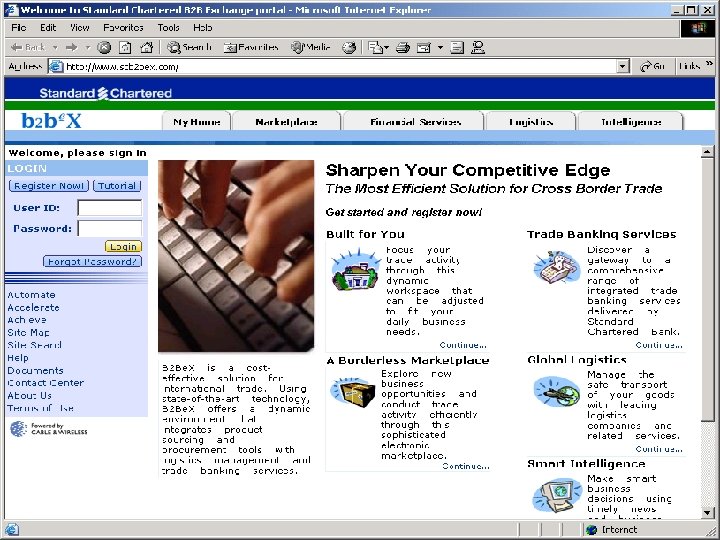The height and width of the screenshot is (540, 720).
Task: Switch to the Financial Services tab
Action: click(415, 122)
